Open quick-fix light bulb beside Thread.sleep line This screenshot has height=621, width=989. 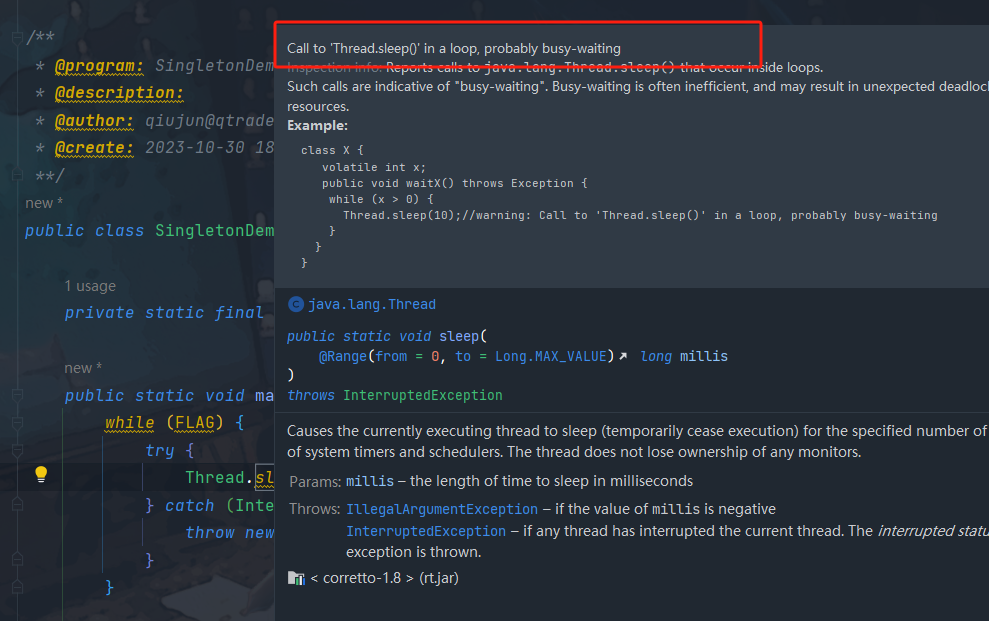point(41,474)
